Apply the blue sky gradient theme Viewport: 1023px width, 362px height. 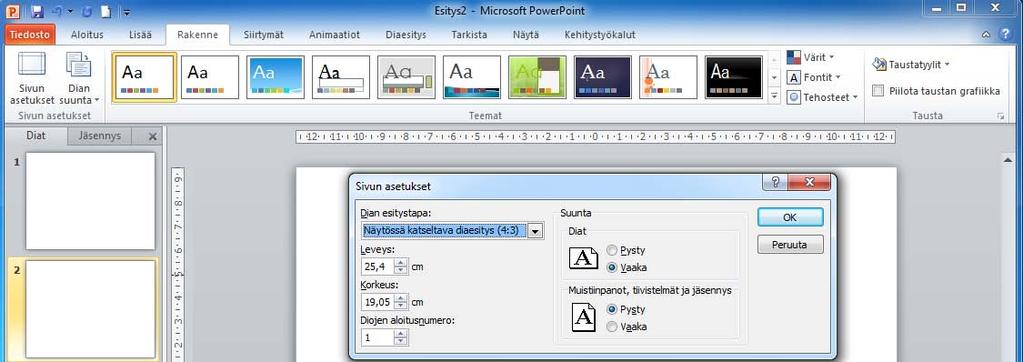(275, 77)
